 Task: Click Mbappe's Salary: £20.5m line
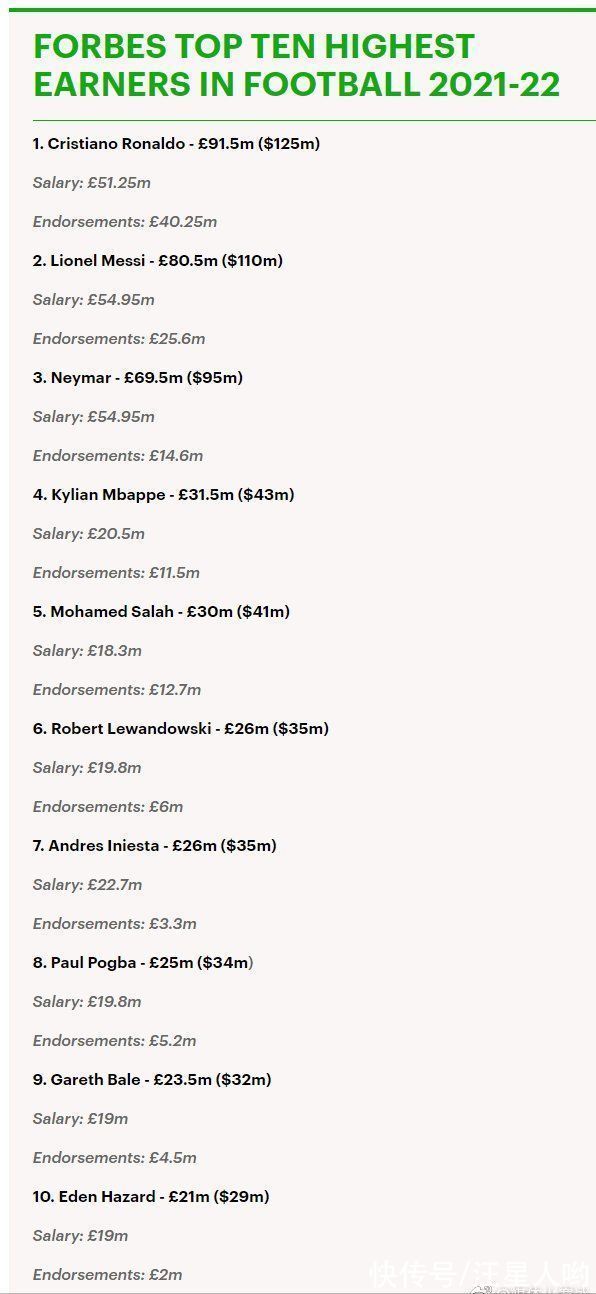tap(89, 534)
